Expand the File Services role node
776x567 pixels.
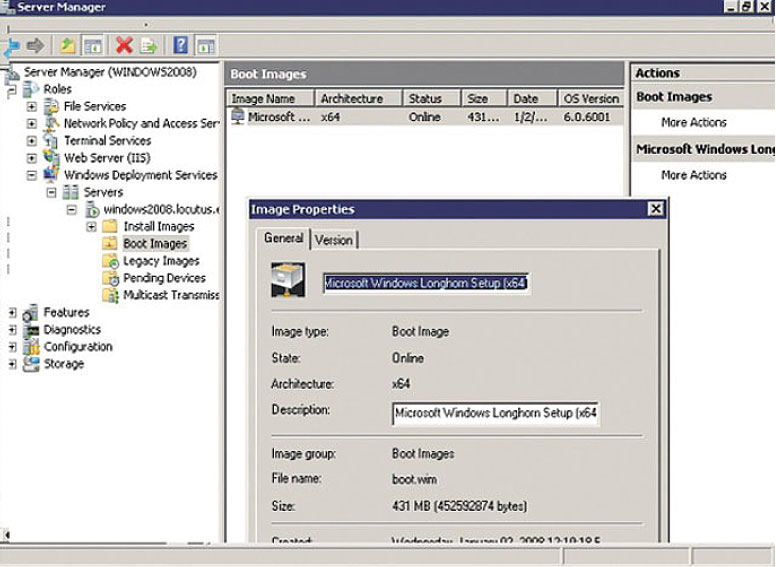point(32,106)
